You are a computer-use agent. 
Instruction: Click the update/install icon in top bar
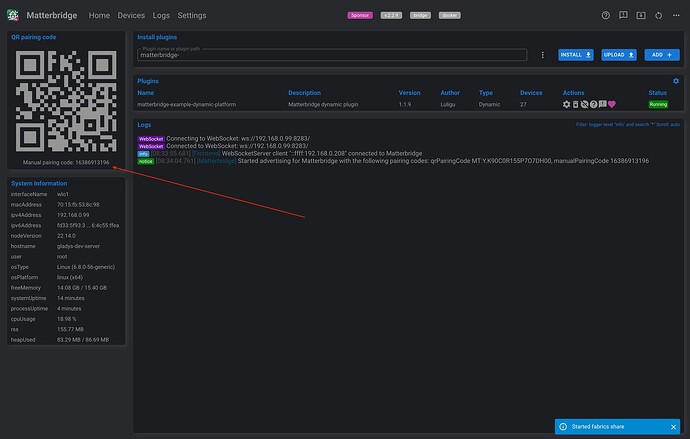click(x=641, y=15)
